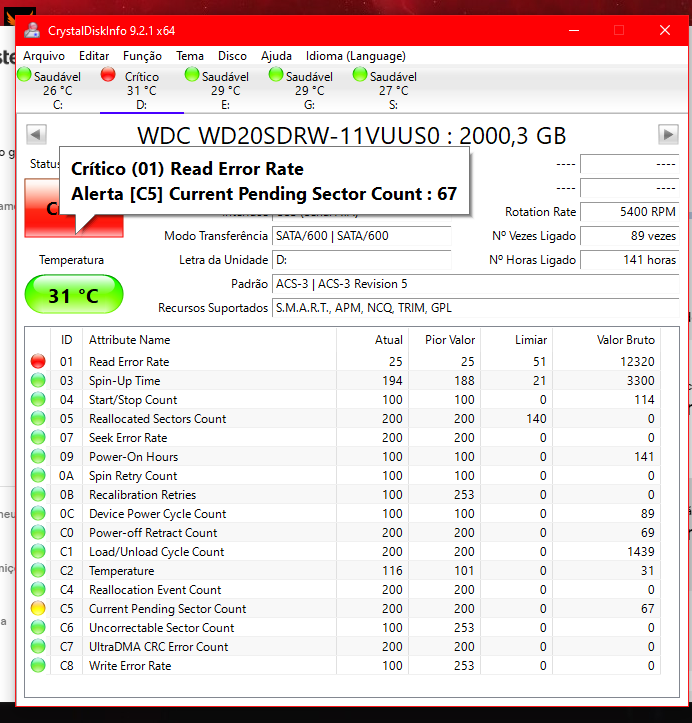The width and height of the screenshot is (692, 723).
Task: Click green status dot for Power-On Hours
Action: click(x=38, y=456)
